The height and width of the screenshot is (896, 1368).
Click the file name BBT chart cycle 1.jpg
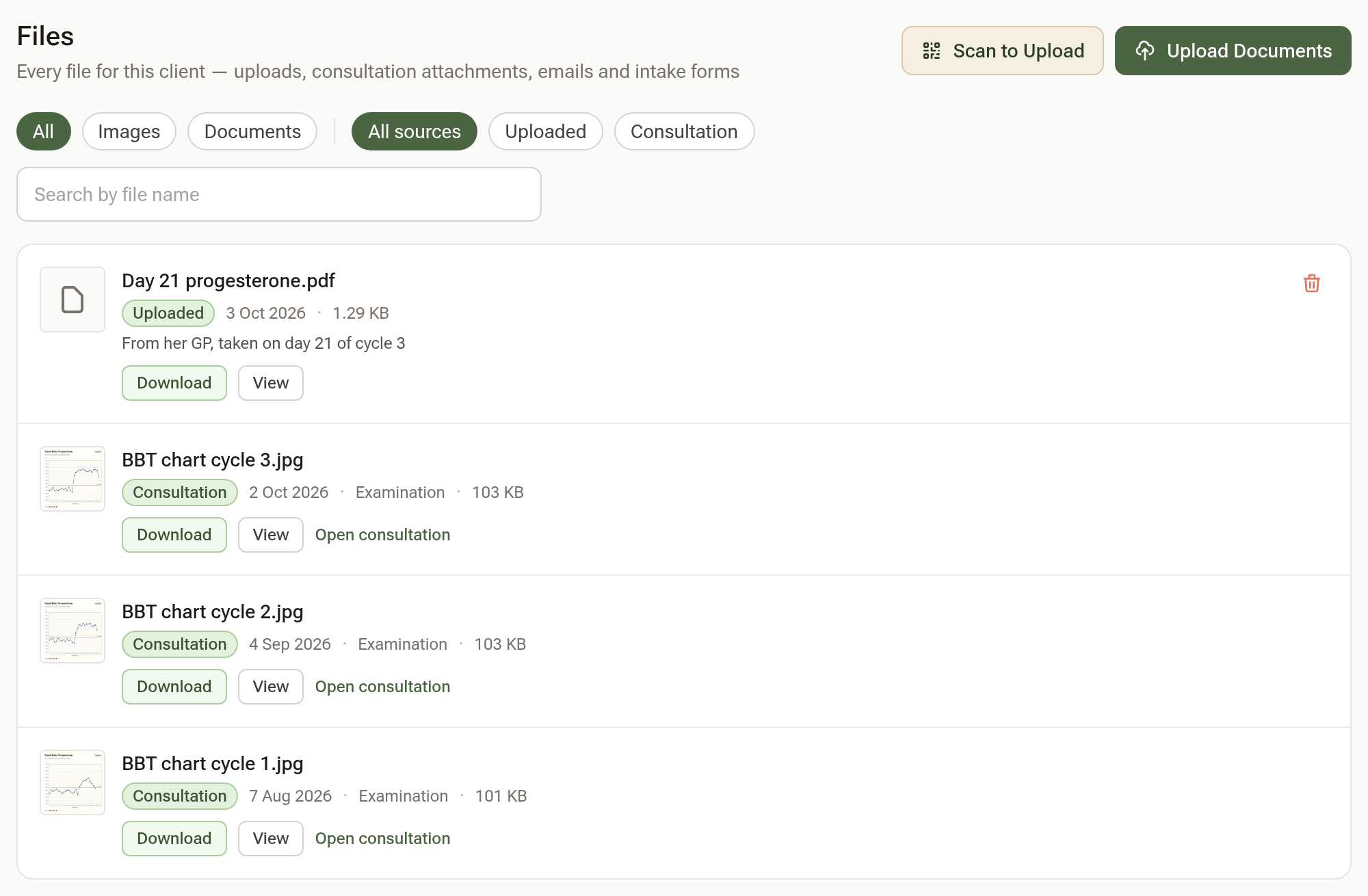coord(213,763)
